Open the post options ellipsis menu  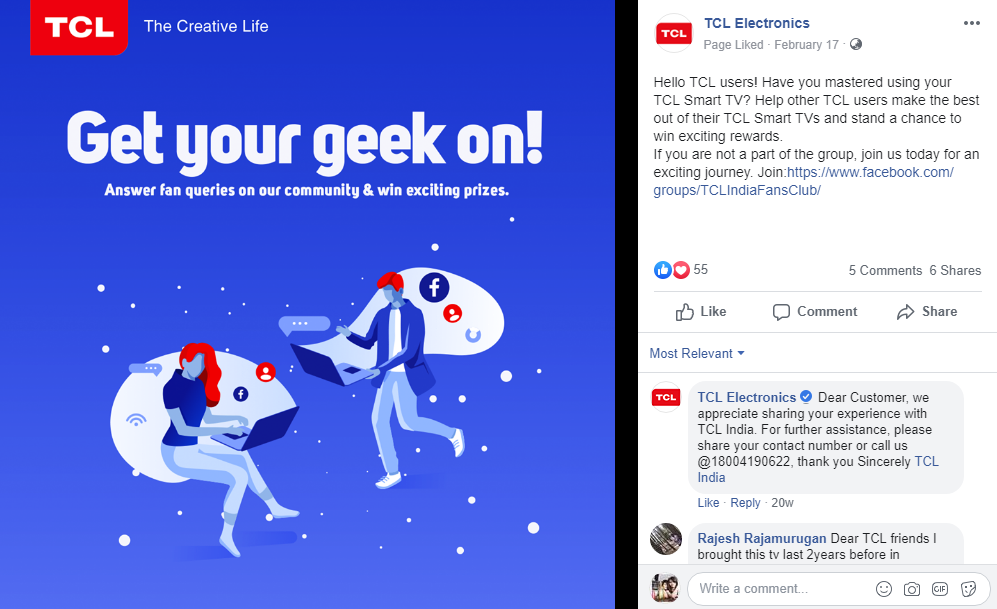[x=972, y=24]
